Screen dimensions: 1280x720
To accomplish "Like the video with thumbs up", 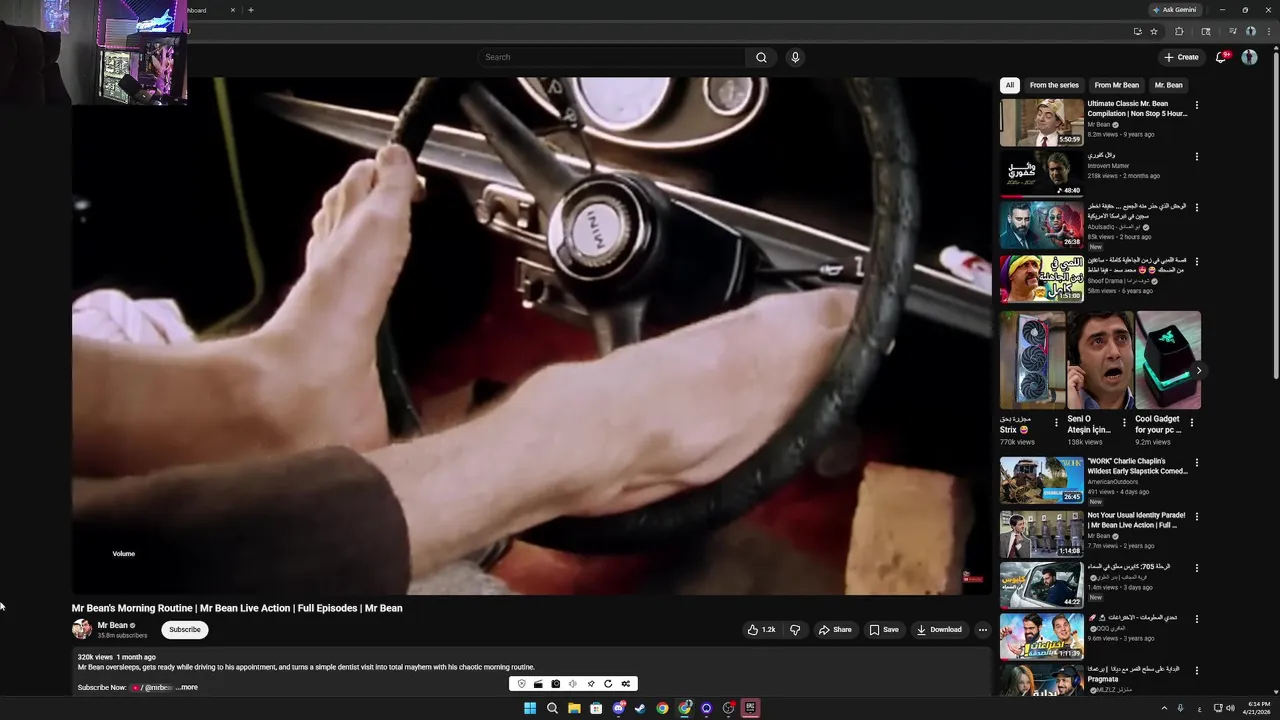I will [x=761, y=630].
